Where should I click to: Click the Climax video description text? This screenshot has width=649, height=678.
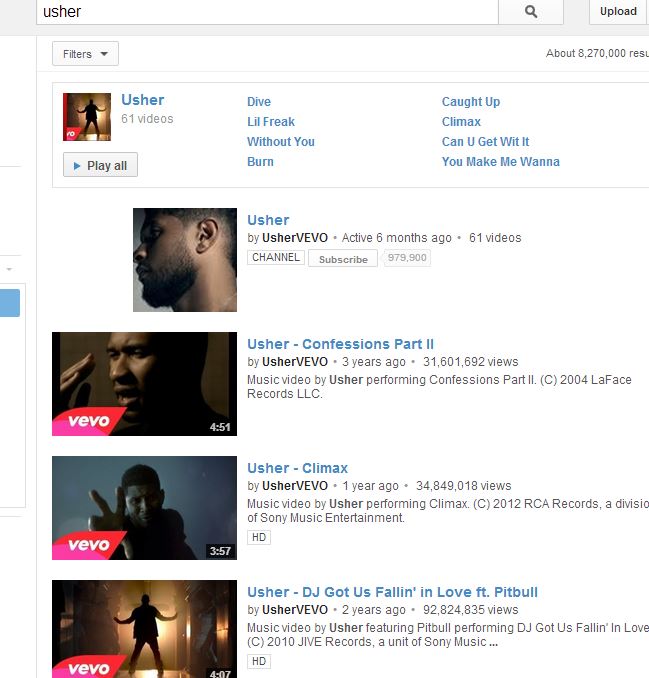pyautogui.click(x=448, y=511)
